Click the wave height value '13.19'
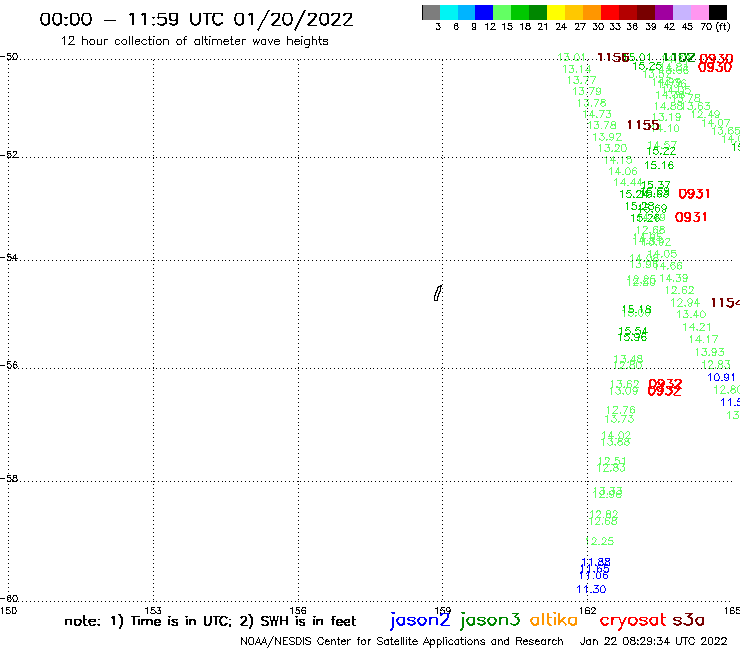This screenshot has height=650, width=740. pos(666,117)
